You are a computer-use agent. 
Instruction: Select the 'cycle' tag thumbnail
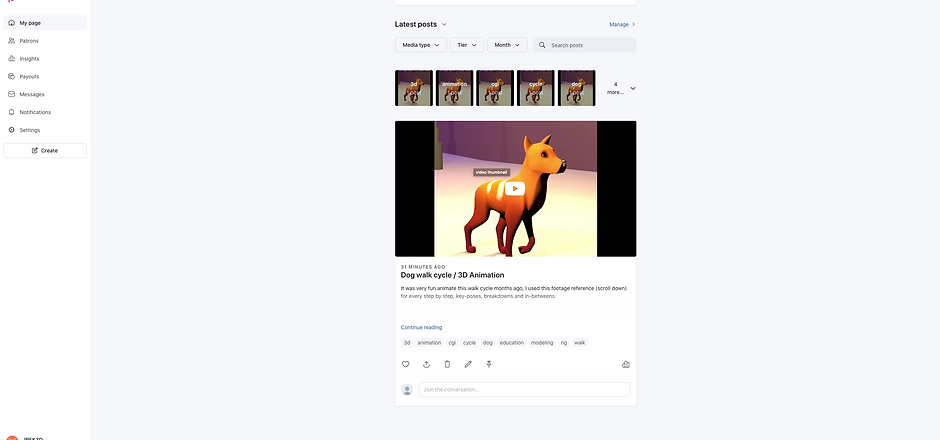[536, 88]
